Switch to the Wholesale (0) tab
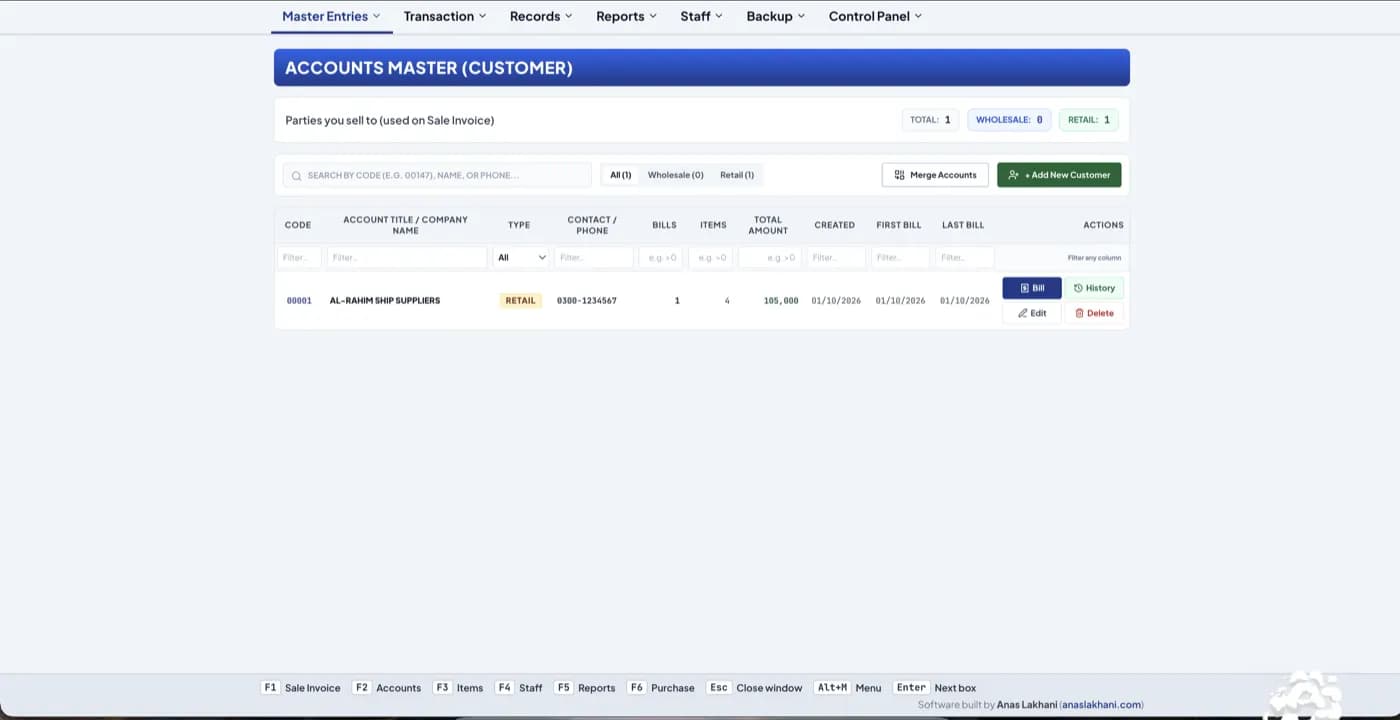The width and height of the screenshot is (1400, 720). tap(675, 175)
